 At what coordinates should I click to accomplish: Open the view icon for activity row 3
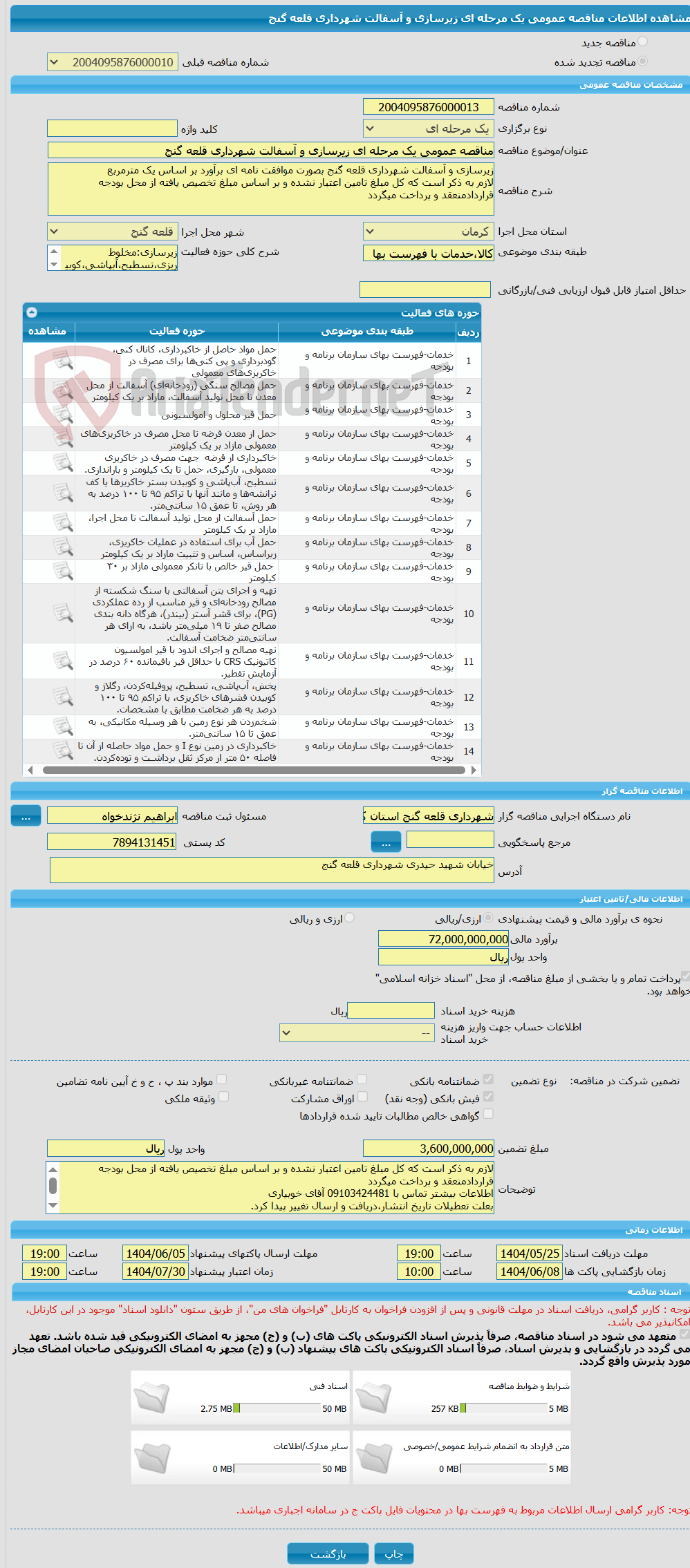point(63,415)
